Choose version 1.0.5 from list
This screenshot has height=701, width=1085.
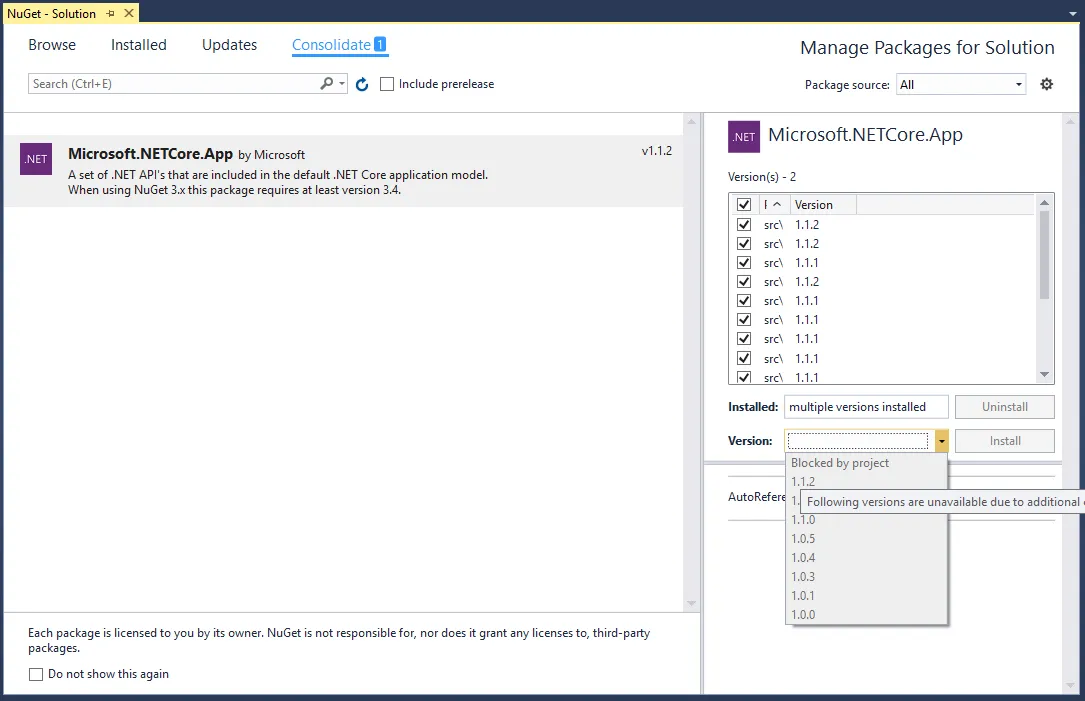[x=866, y=538]
